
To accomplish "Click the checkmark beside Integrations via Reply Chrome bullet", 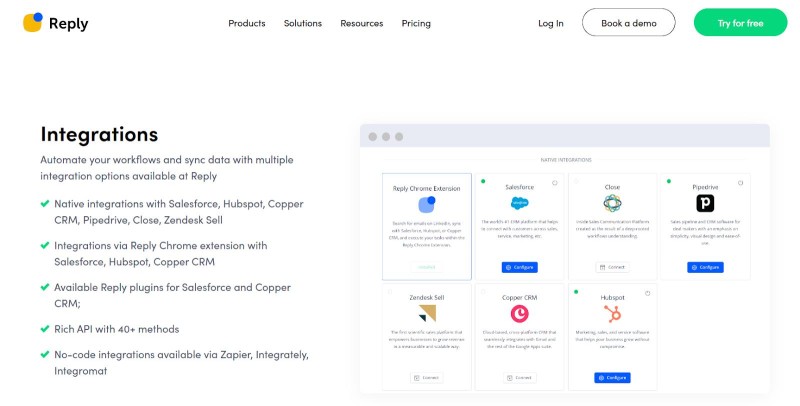I will (45, 245).
